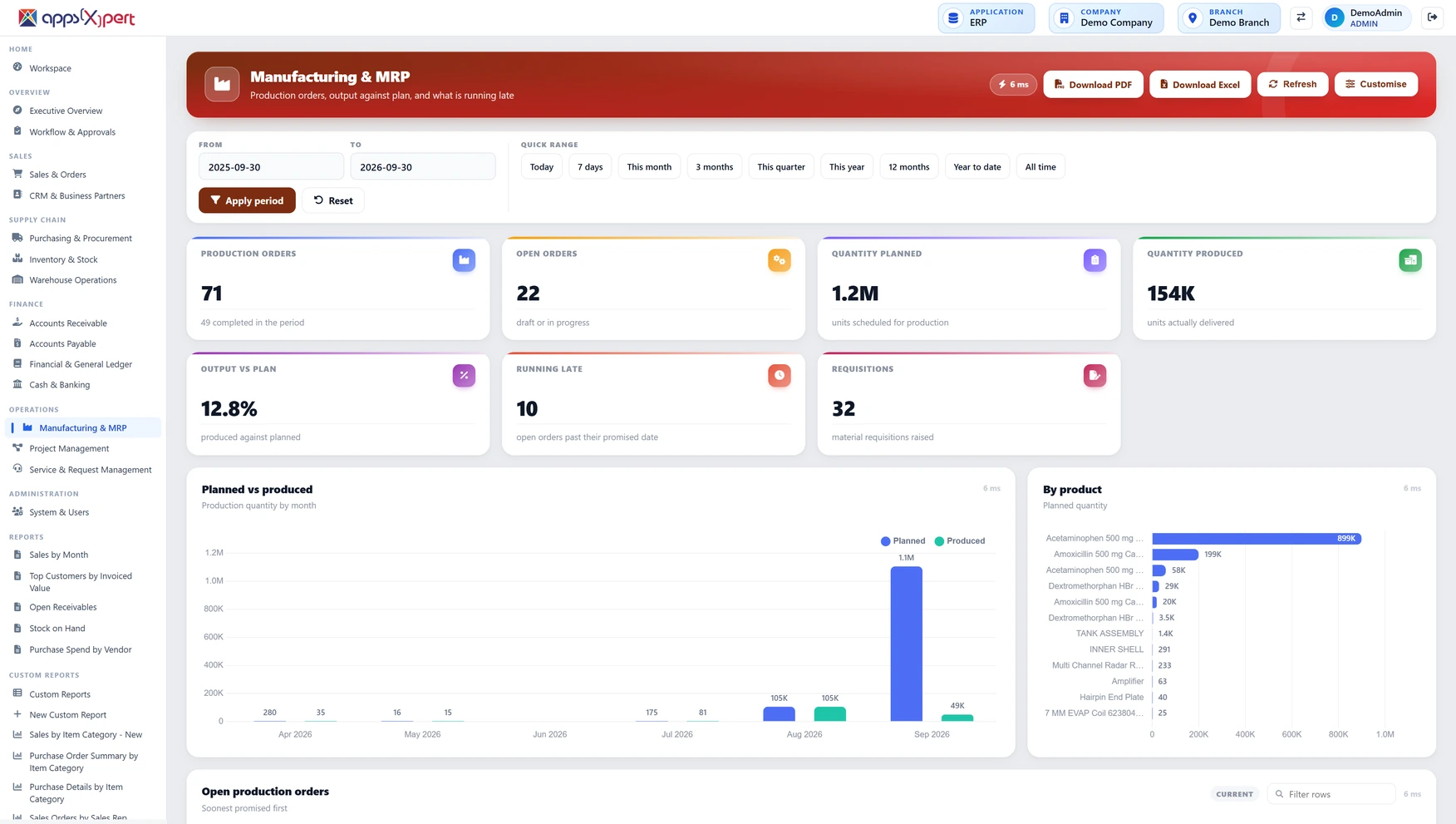Click the Quantity Planned clipboard icon
Viewport: 1456px width, 824px height.
tap(1094, 260)
